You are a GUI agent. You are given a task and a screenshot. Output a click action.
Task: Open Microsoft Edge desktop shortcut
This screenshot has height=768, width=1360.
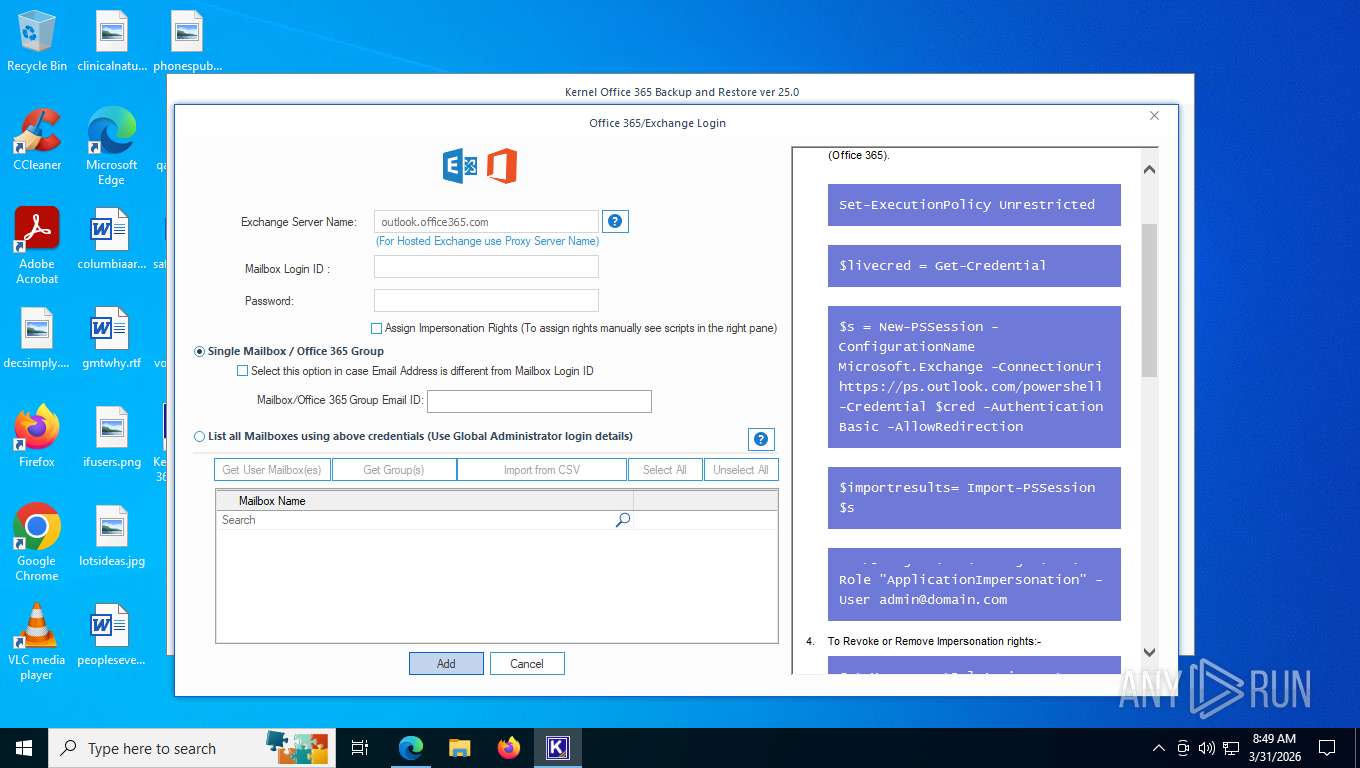[x=111, y=147]
